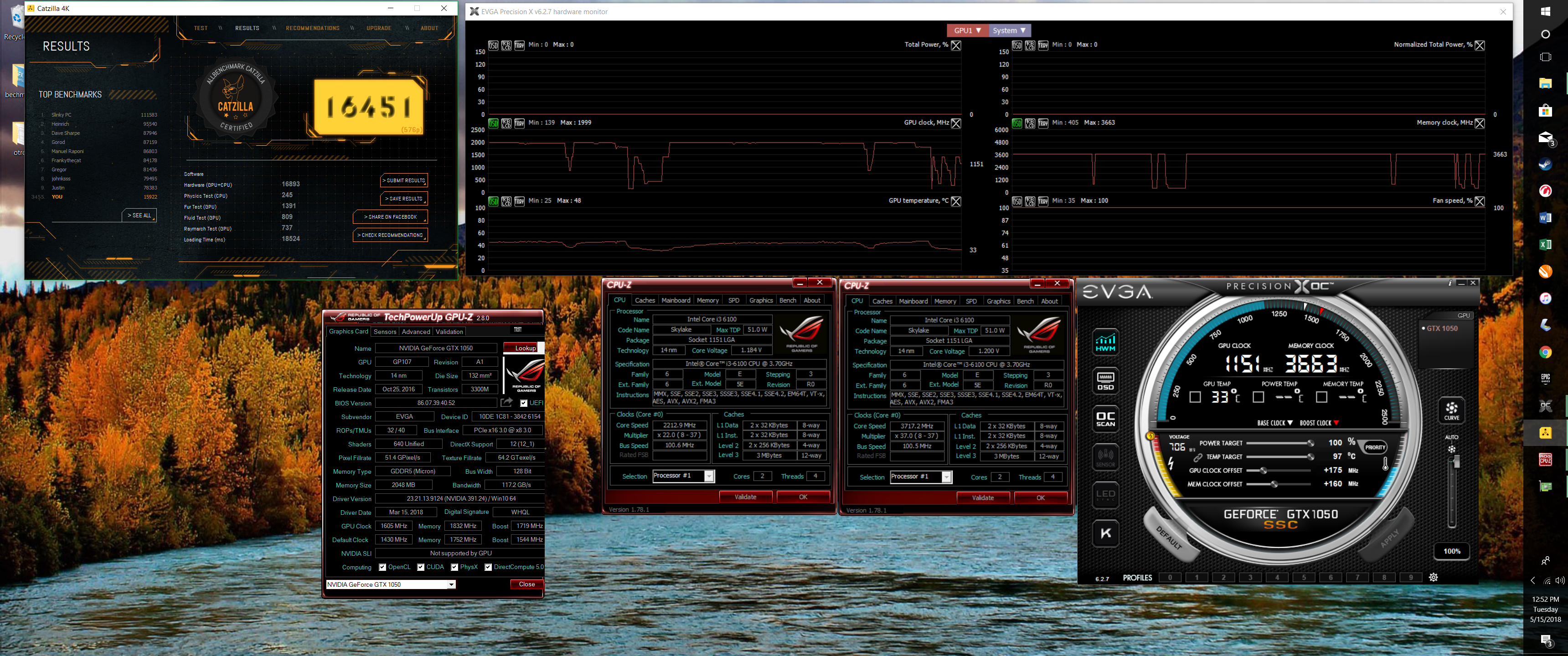Toggle the UEFI checkbox in GPU-Z

(523, 403)
